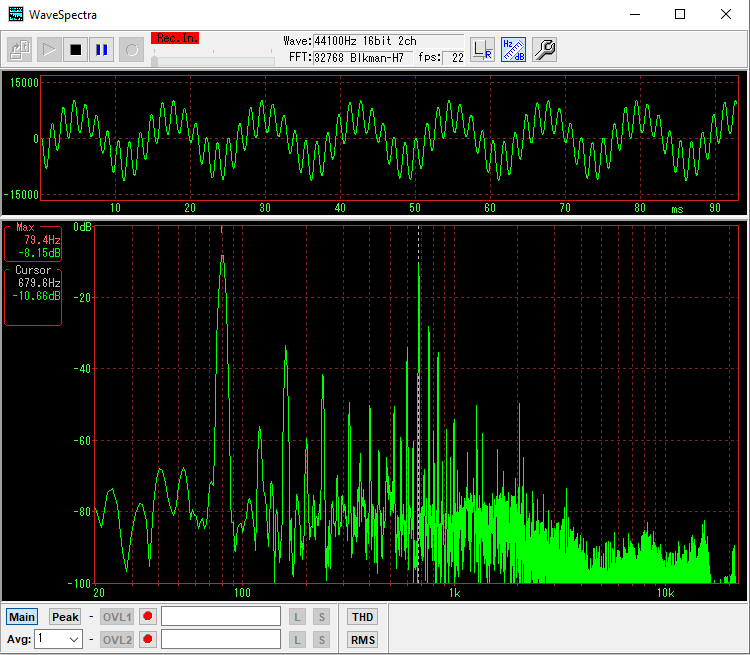Toggle the OVL2 overlay button
The width and height of the screenshot is (750, 655).
tap(117, 640)
